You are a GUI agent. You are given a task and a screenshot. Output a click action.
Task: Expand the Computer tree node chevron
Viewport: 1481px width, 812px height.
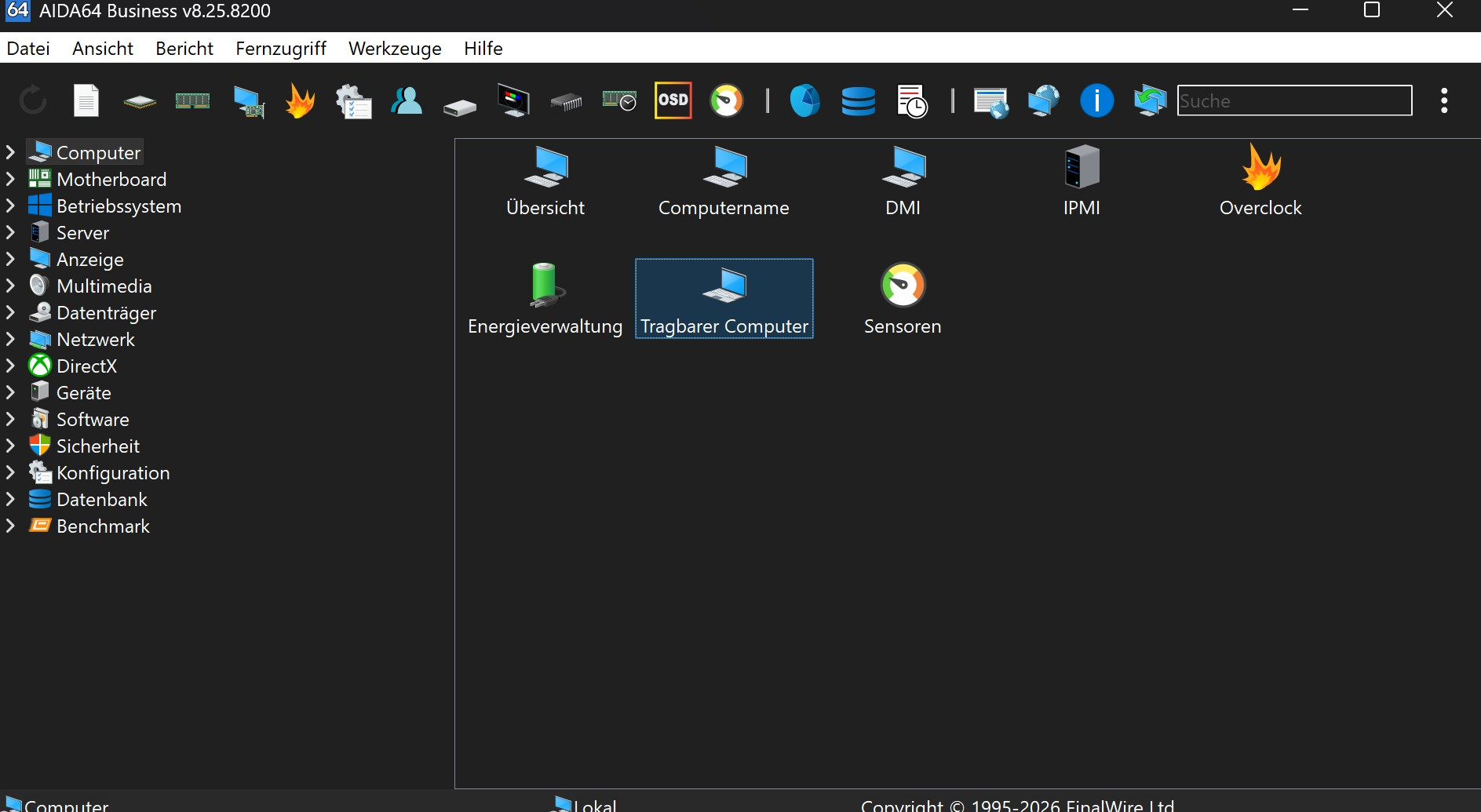(x=10, y=152)
